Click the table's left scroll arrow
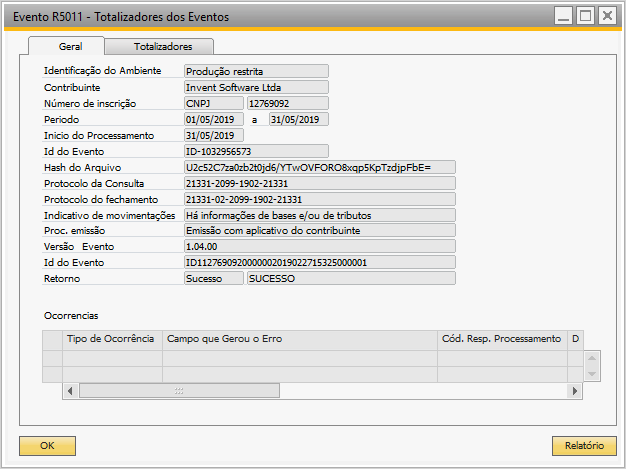The image size is (626, 469). pyautogui.click(x=70, y=390)
